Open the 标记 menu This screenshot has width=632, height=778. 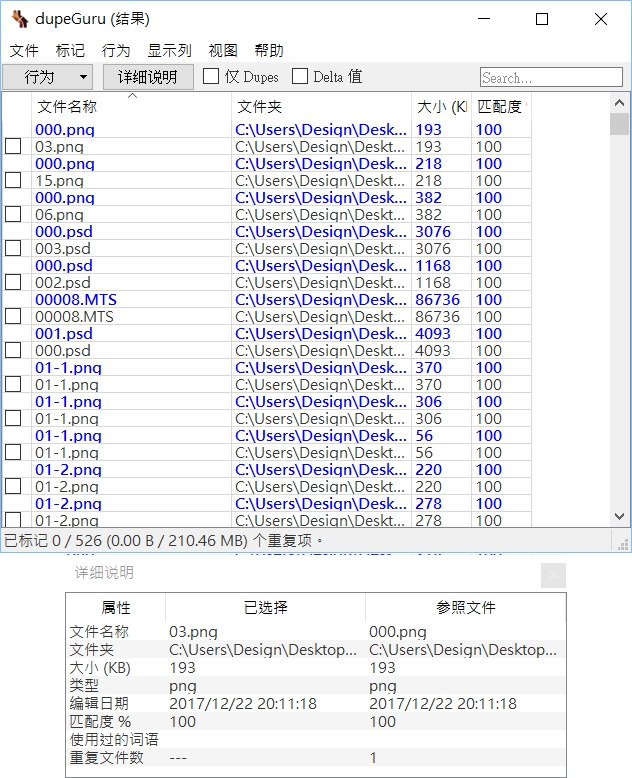(70, 51)
